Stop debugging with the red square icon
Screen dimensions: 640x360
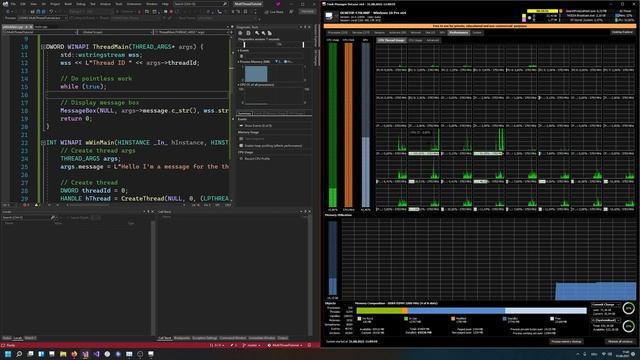tap(171, 12)
